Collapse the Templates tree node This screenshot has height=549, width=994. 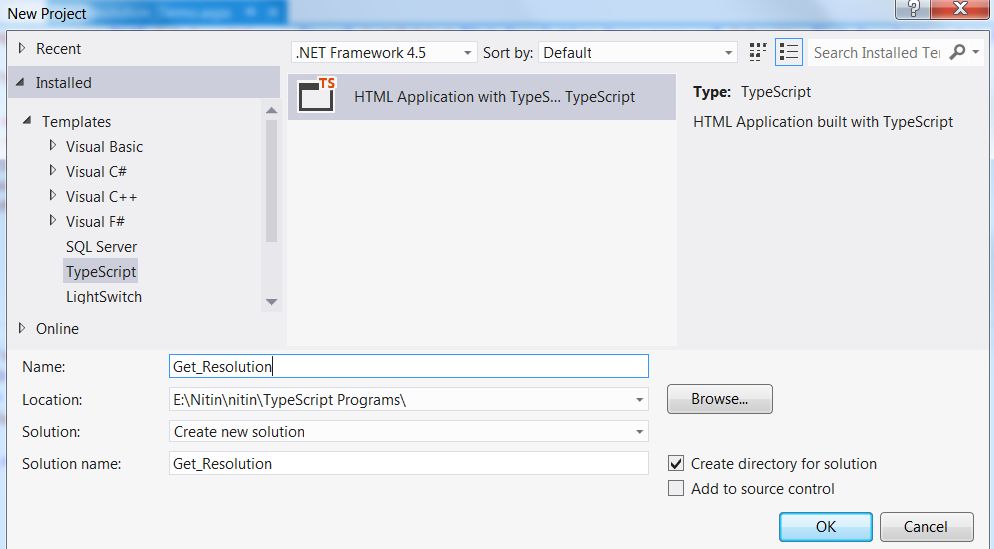point(27,120)
